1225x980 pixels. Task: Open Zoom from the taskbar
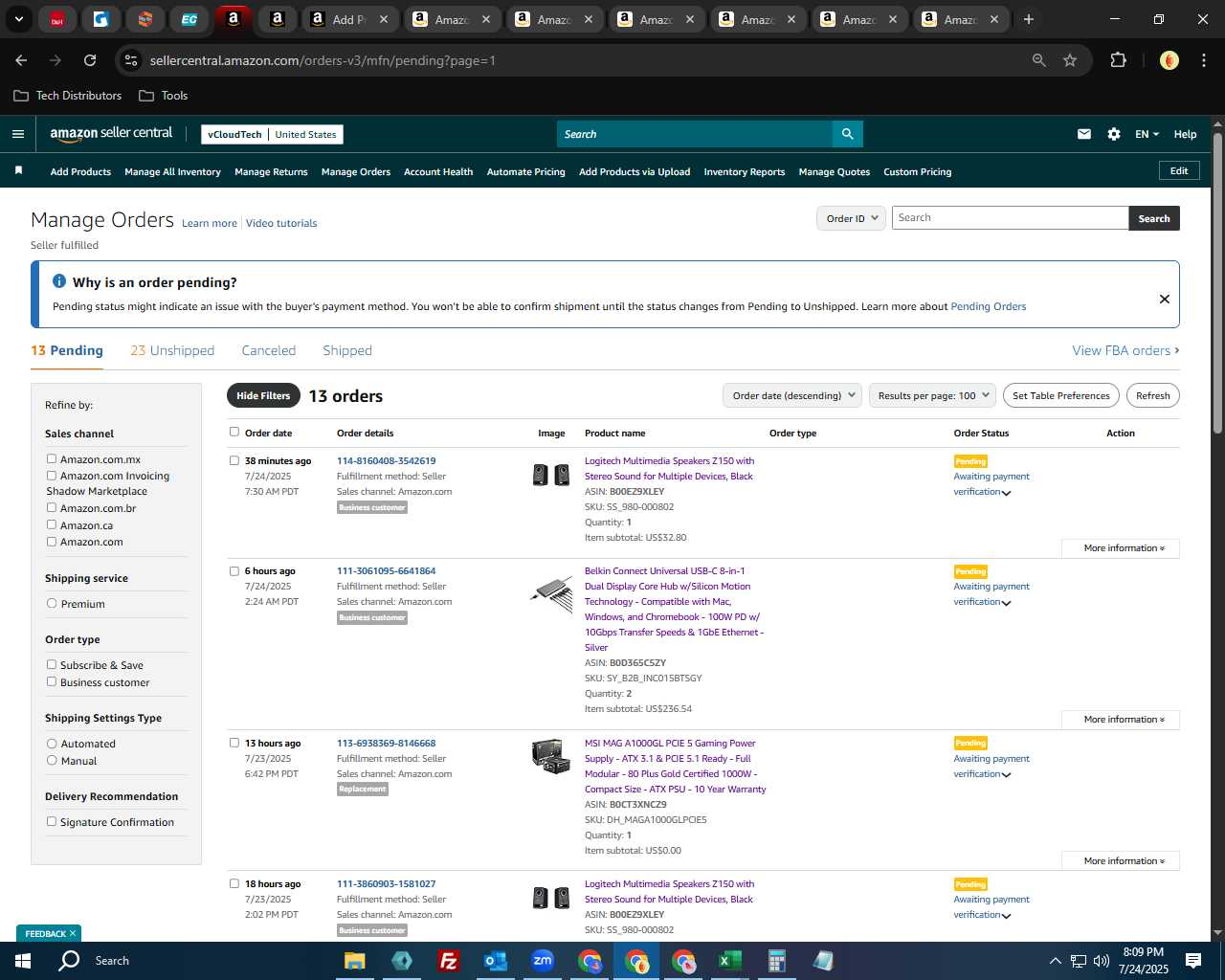coord(542,961)
